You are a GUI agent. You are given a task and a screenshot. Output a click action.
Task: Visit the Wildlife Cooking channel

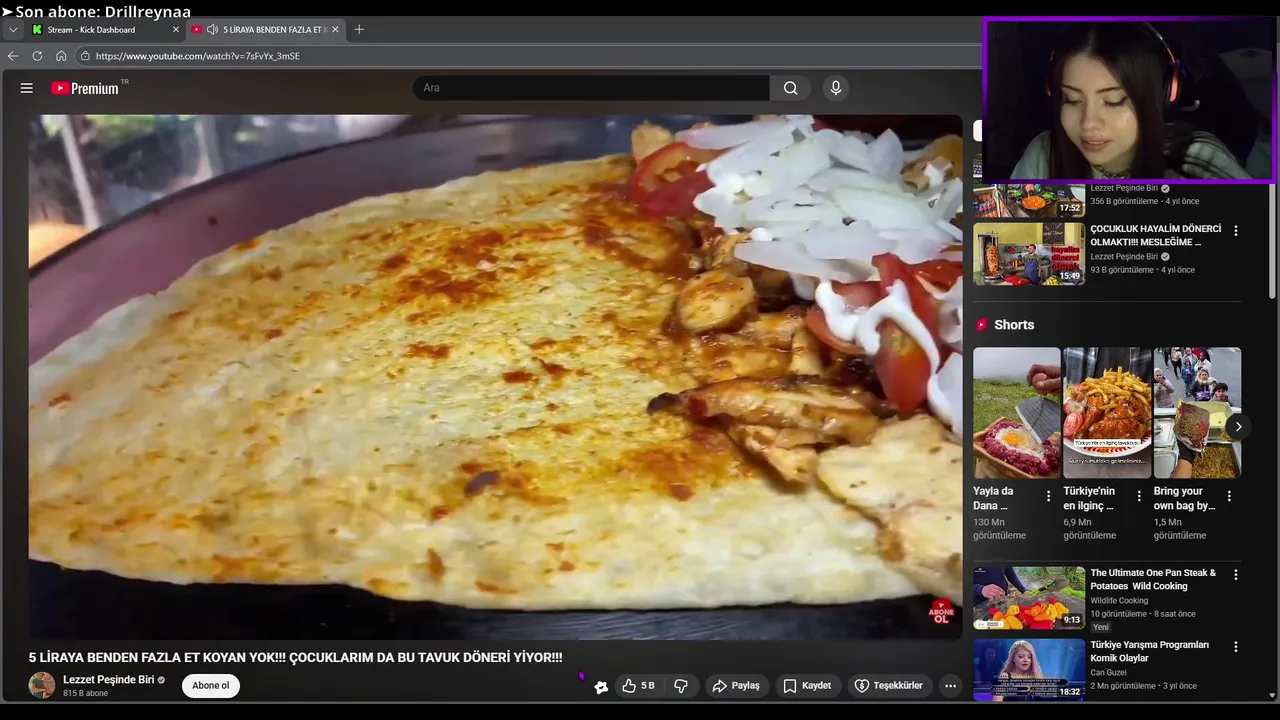(x=1119, y=601)
